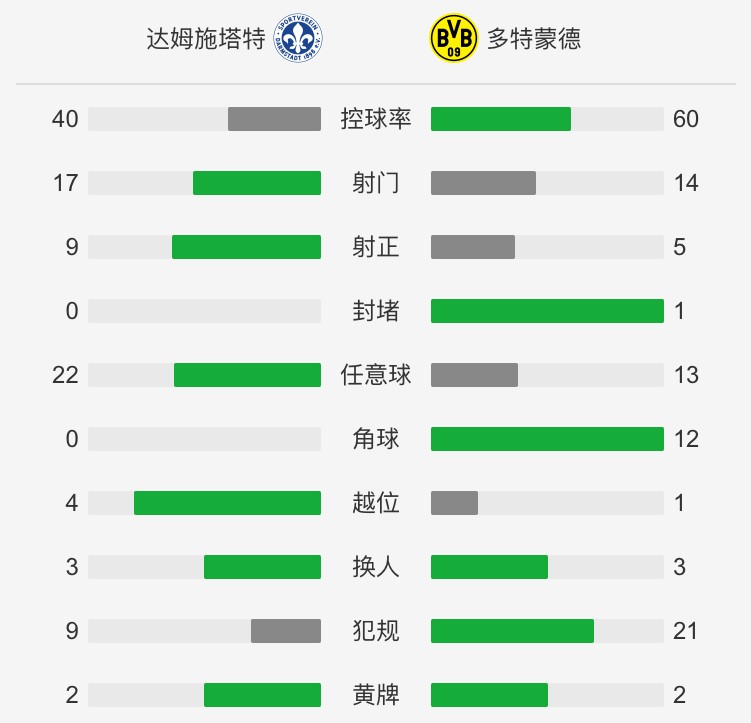
Task: Select the 控球率 stat label
Action: tap(376, 119)
